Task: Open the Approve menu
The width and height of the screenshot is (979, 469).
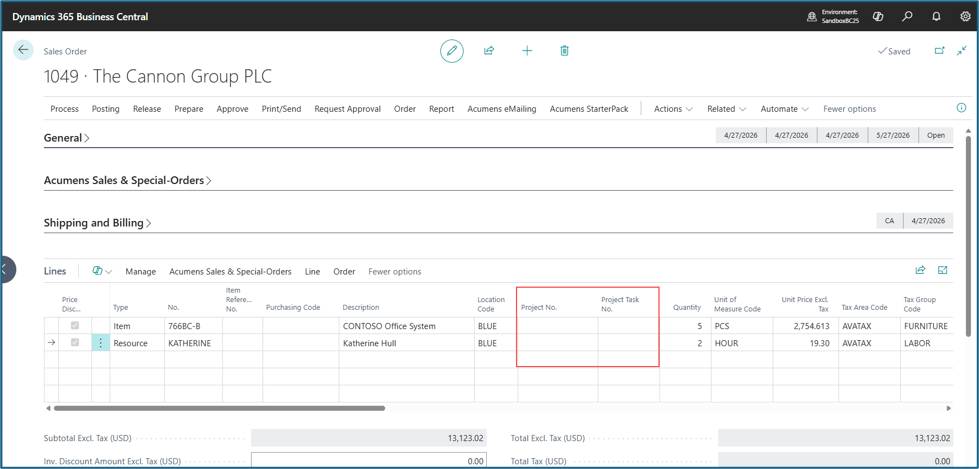Action: (232, 109)
